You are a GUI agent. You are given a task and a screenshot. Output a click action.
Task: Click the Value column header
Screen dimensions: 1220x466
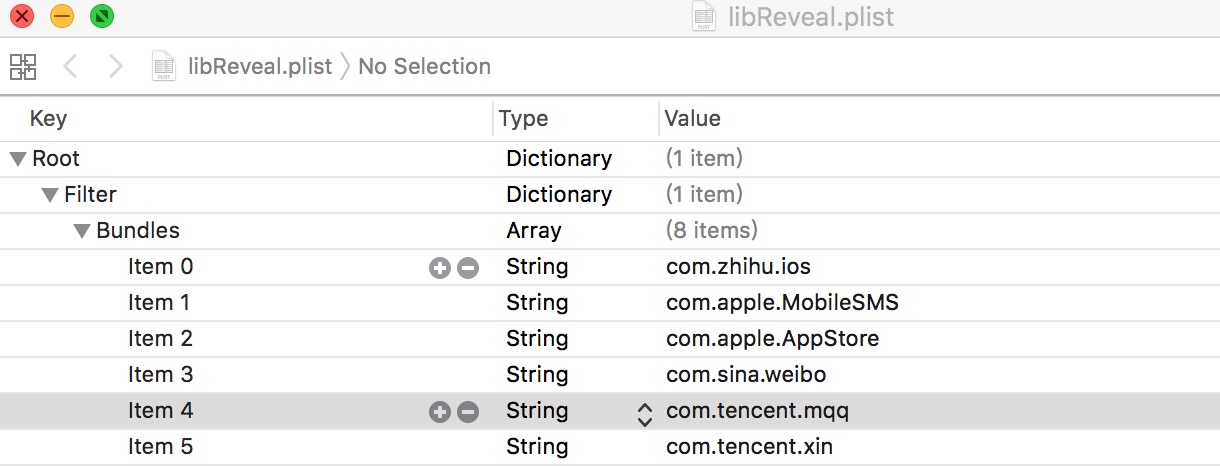point(693,119)
